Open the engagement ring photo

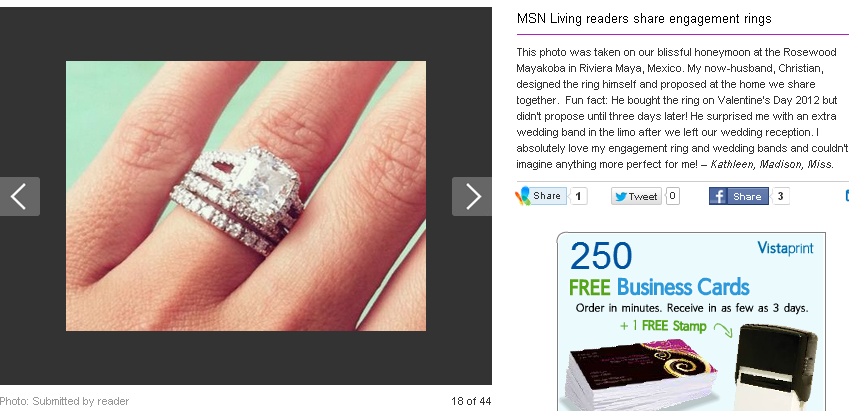246,196
